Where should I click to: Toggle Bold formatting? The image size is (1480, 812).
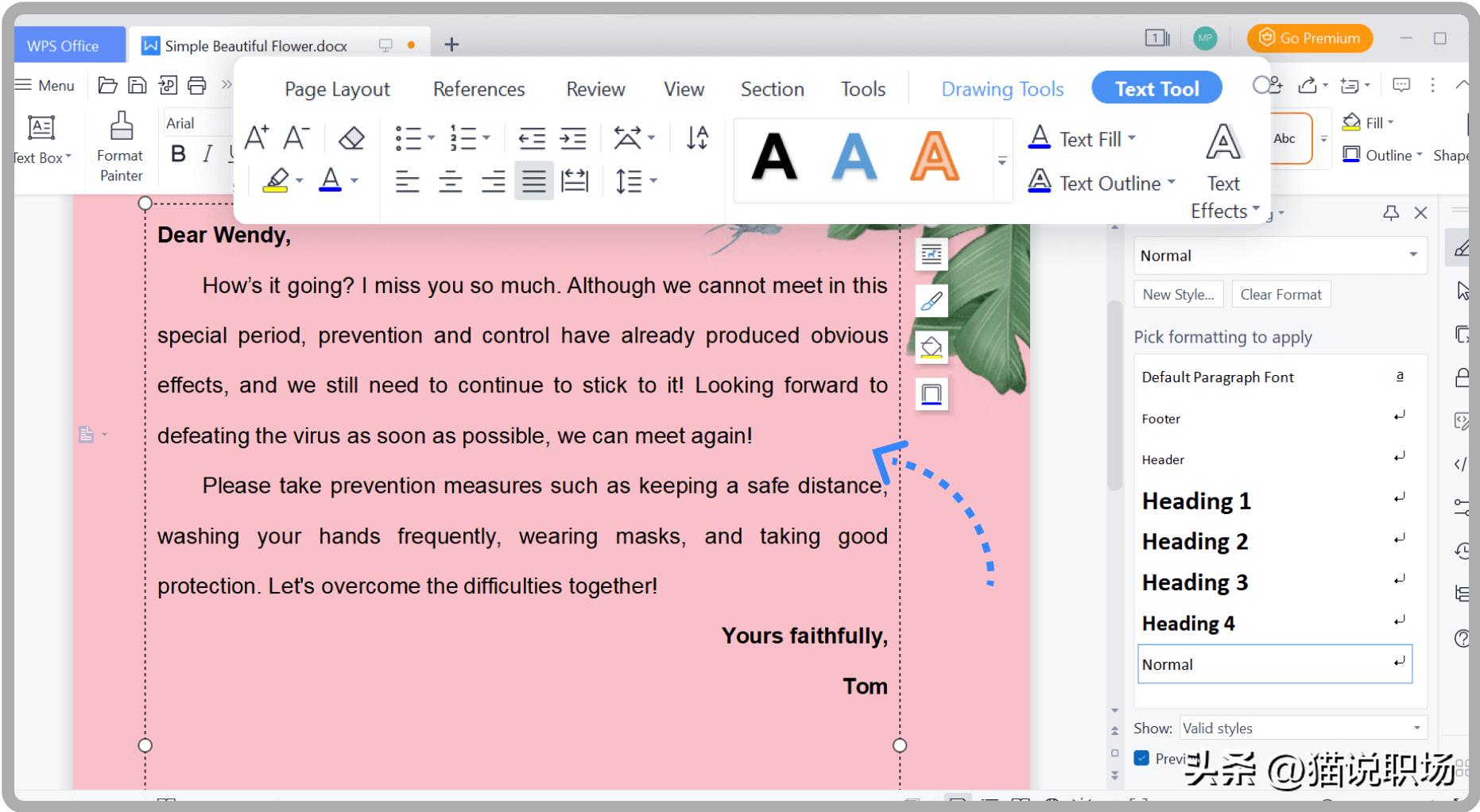[178, 153]
